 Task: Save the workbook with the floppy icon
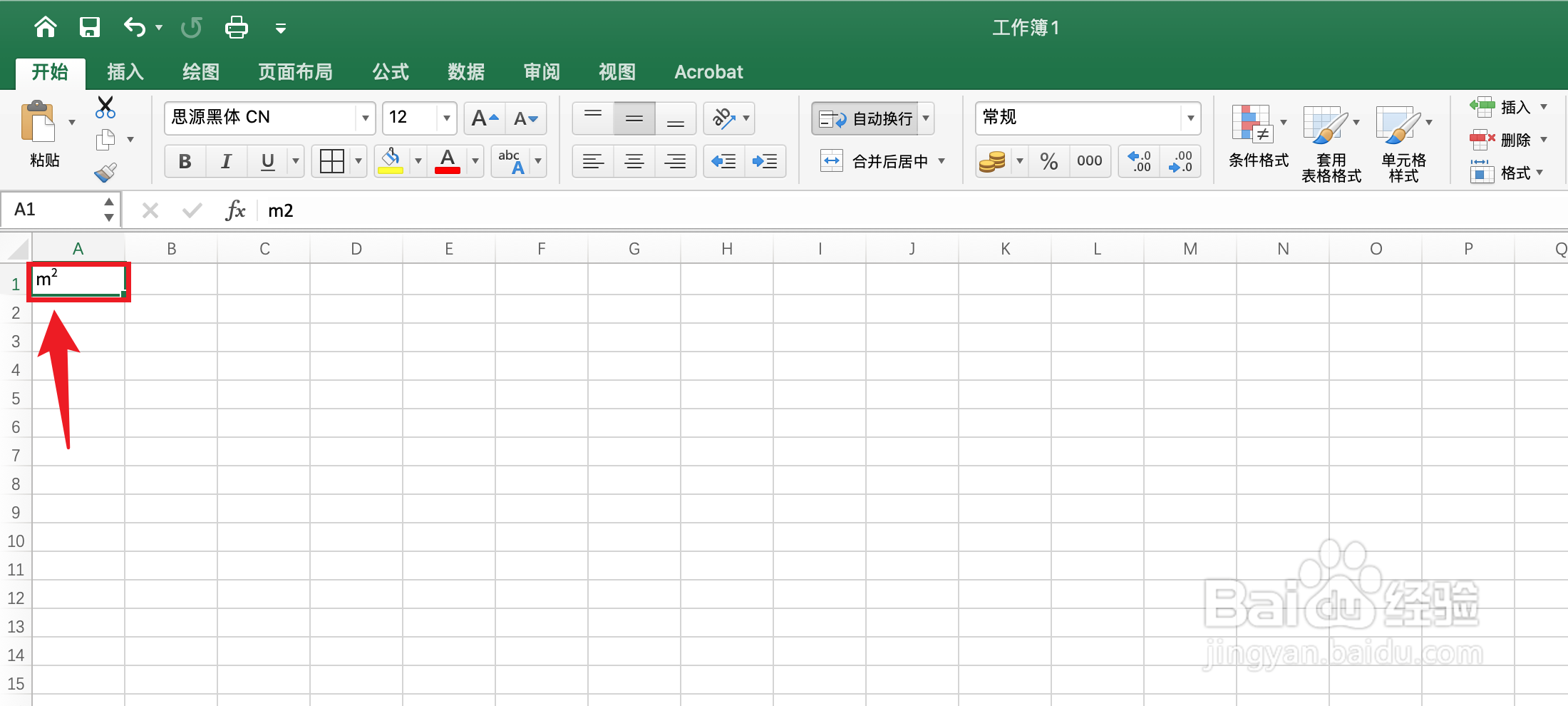click(90, 28)
